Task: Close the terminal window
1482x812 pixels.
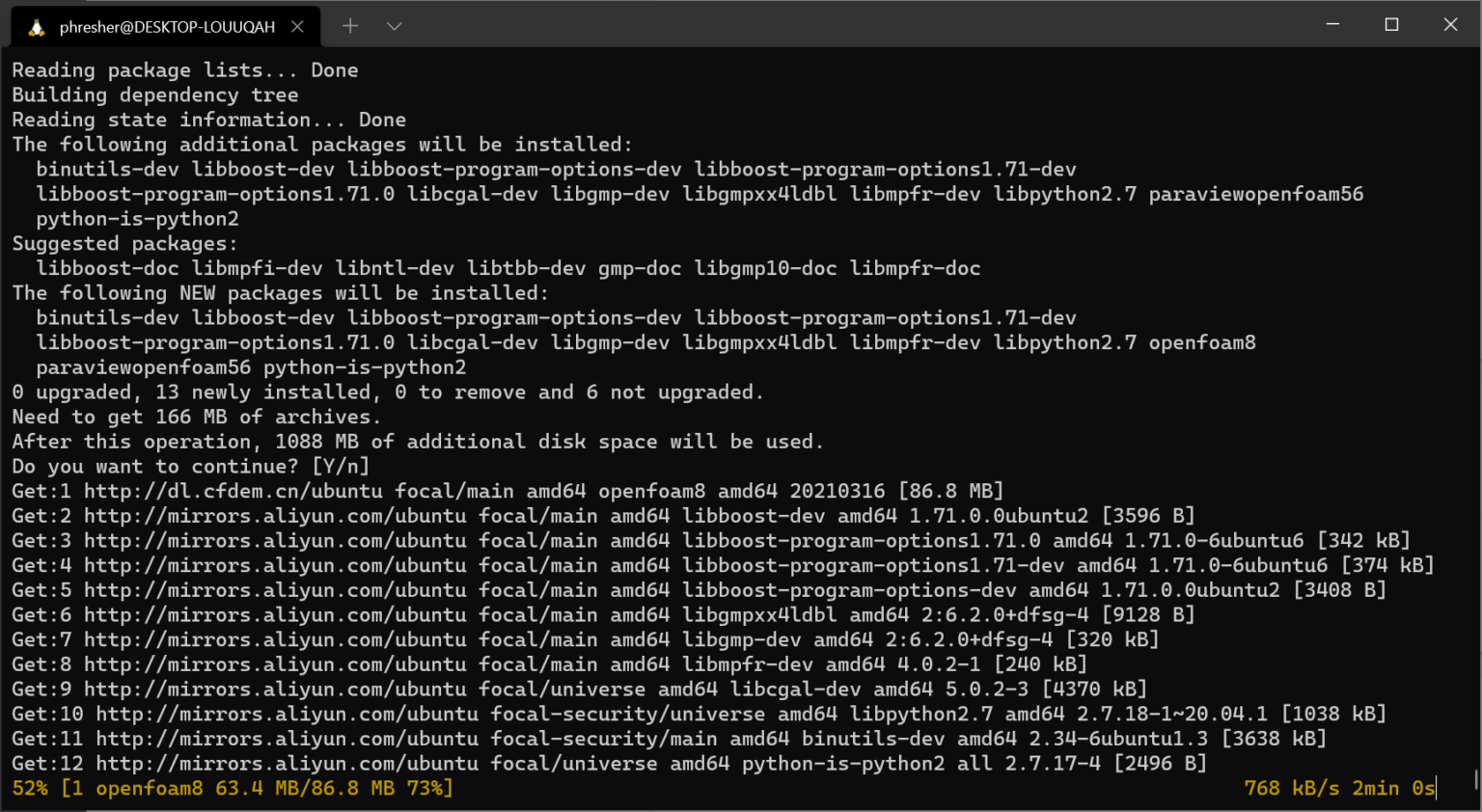Action: (1450, 24)
